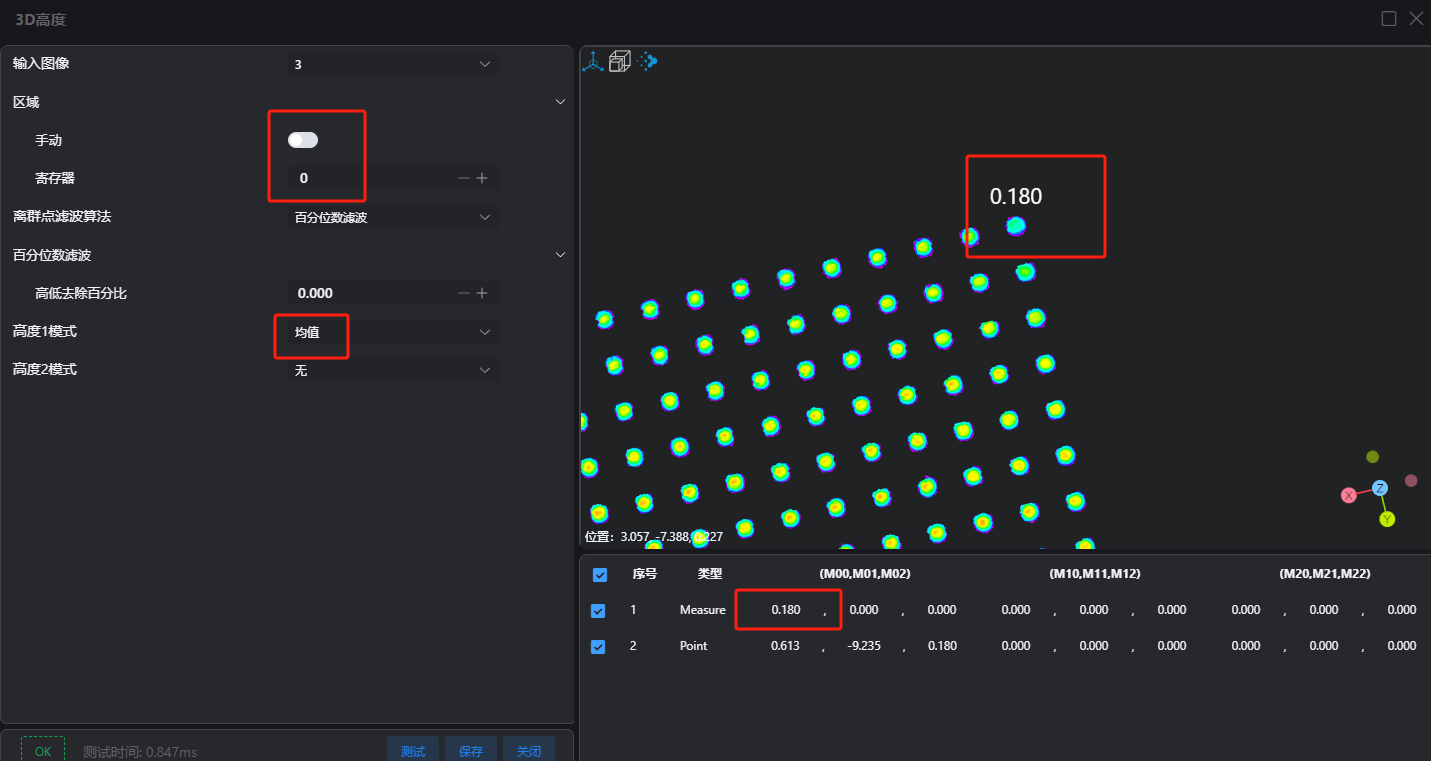Viewport: 1431px width, 761px height.
Task: Open the 高度1模式 dropdown
Action: click(x=393, y=332)
